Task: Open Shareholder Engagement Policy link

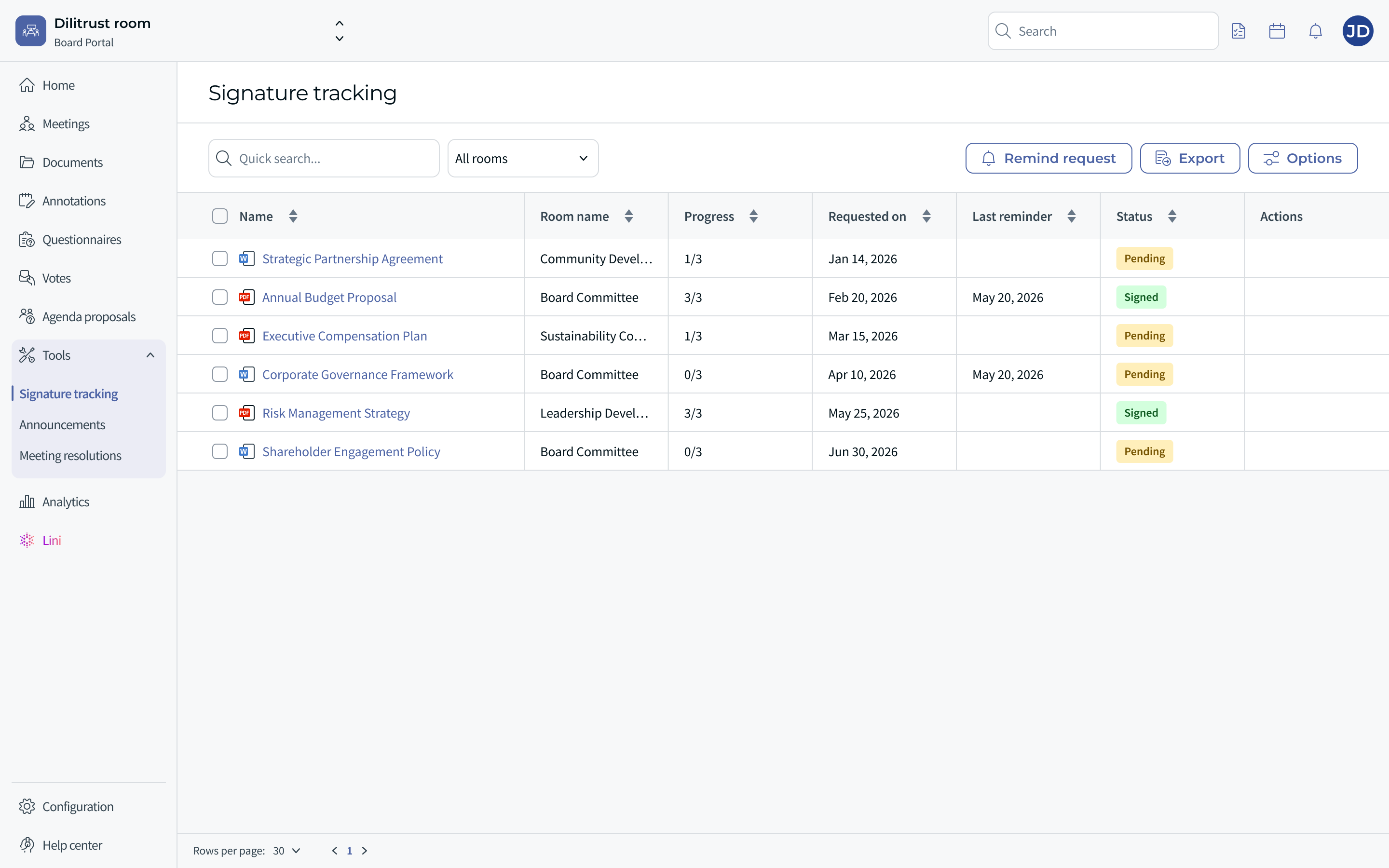Action: coord(351,451)
